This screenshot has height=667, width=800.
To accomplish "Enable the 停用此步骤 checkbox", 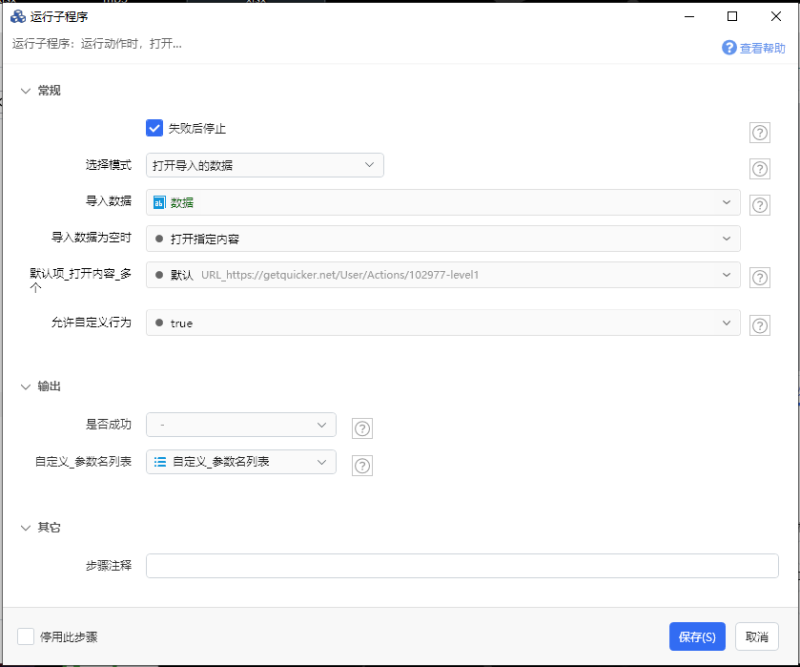I will click(26, 636).
